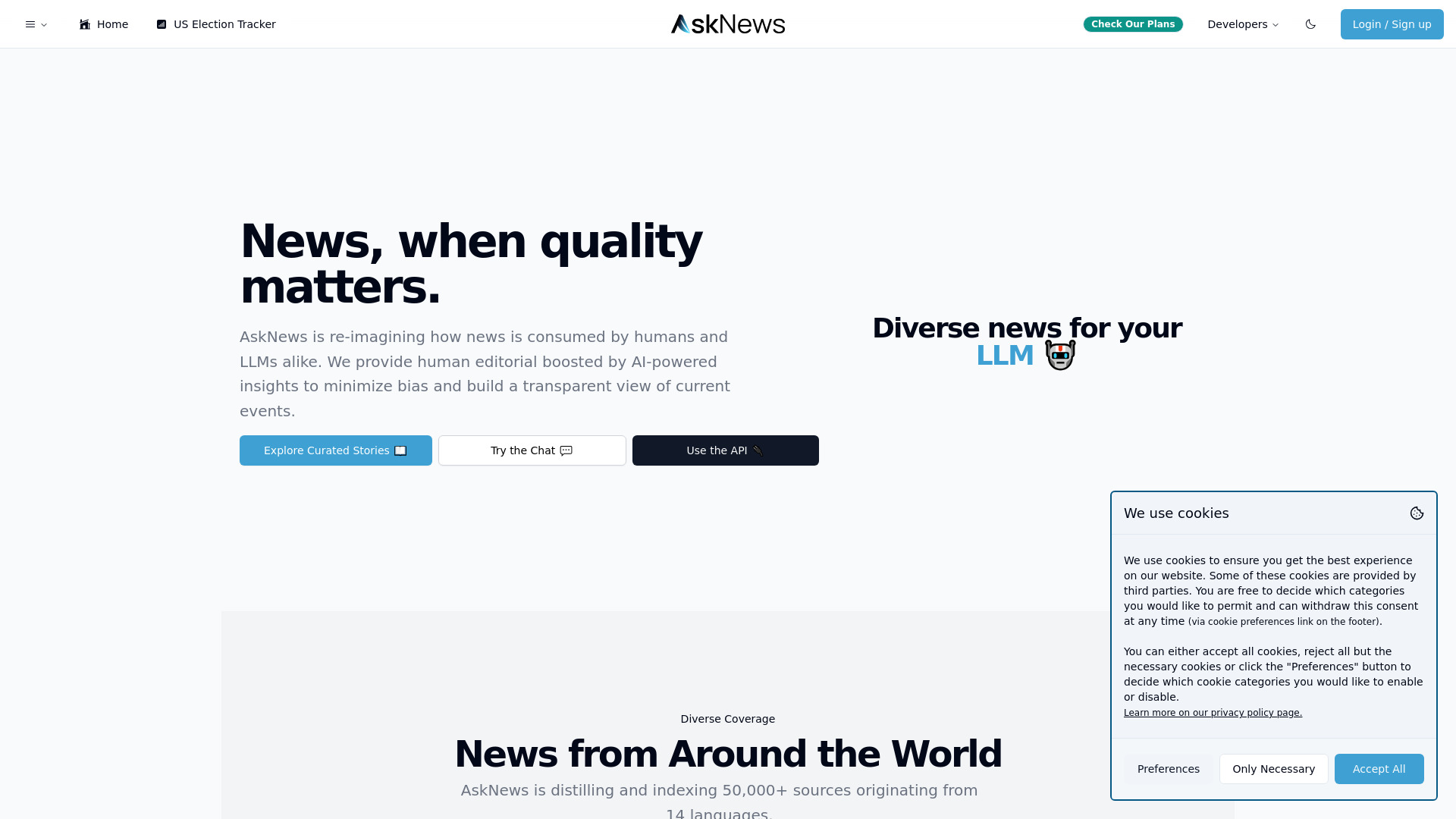Expand the hamburger navigation menu

coord(36,24)
